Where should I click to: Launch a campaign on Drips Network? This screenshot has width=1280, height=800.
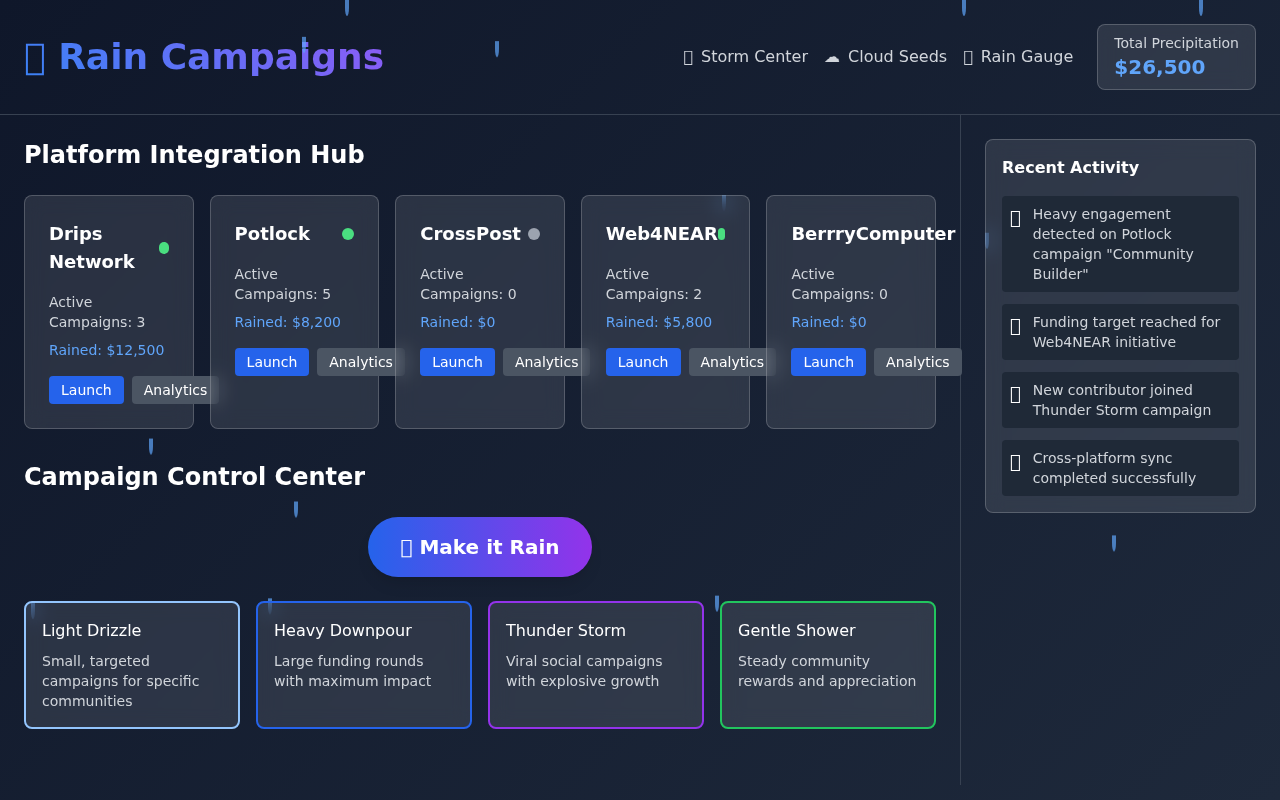tap(86, 390)
